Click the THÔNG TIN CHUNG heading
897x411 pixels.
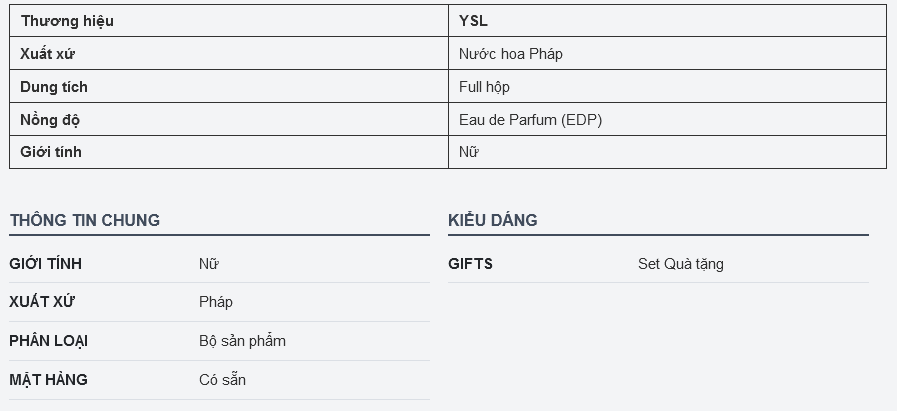coord(85,220)
